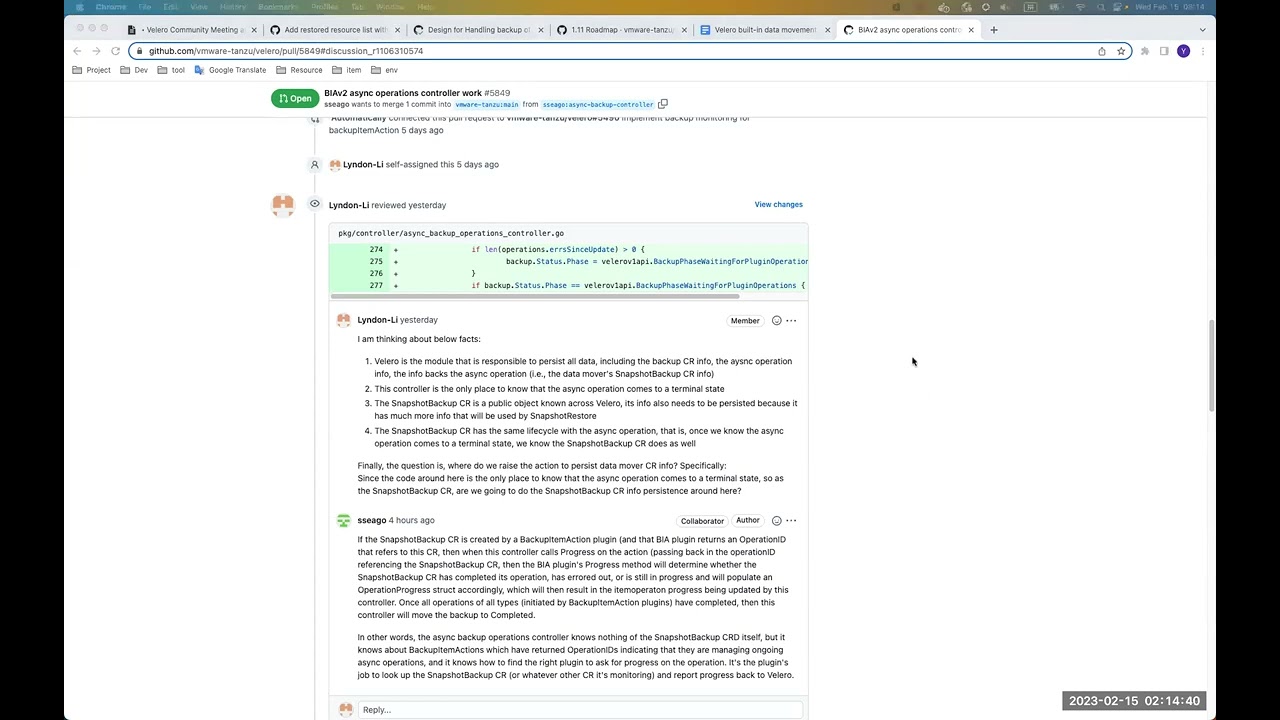
Task: Open async_backup_operations_controller.go file path
Action: tap(451, 233)
